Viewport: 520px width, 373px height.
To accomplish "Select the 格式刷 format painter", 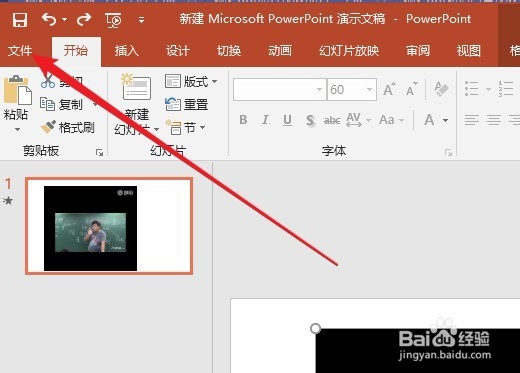I will 67,127.
